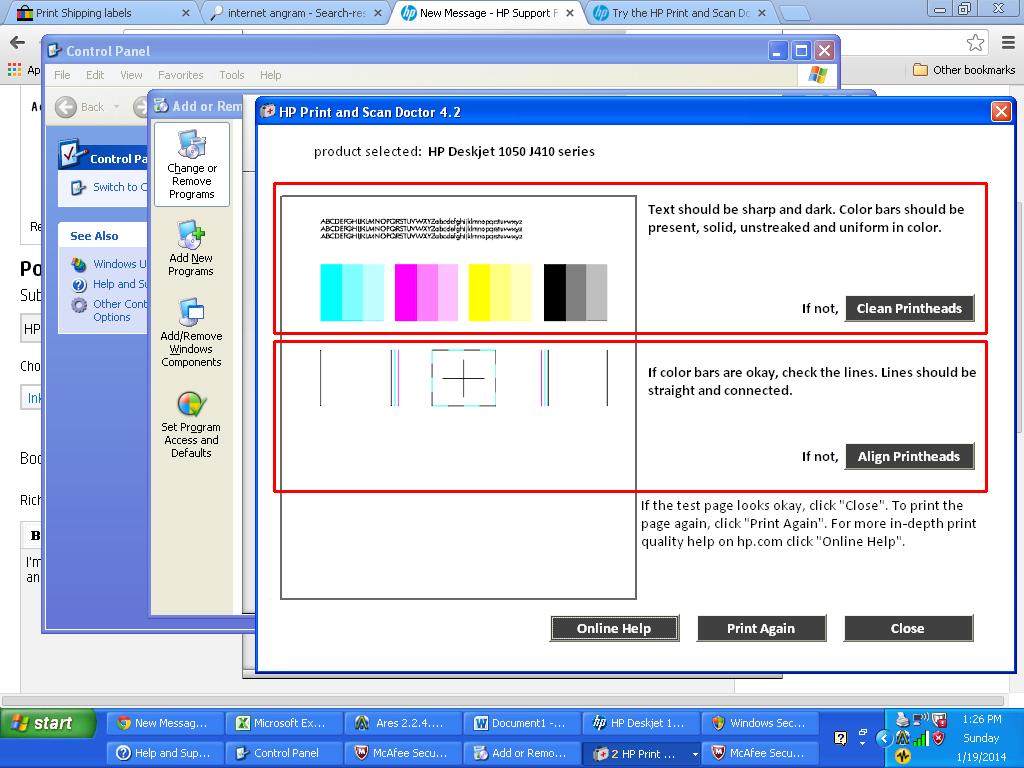
Task: Bookmark page with the star icon
Action: pos(975,43)
